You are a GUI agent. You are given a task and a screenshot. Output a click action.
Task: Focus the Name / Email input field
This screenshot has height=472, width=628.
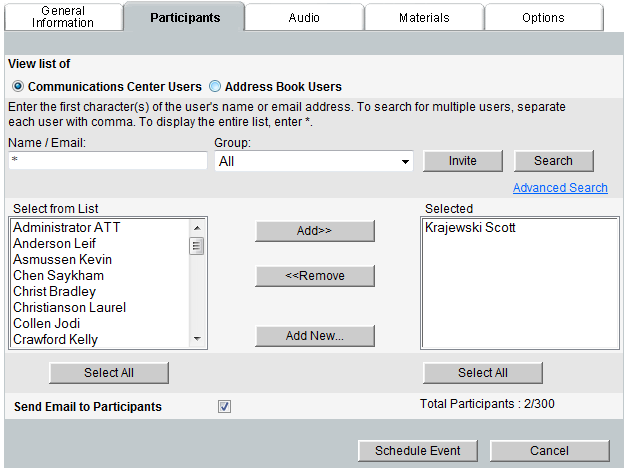[108, 160]
